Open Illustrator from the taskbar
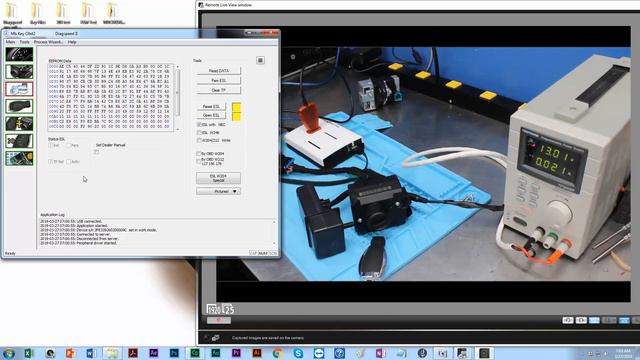The width and height of the screenshot is (640, 360). coord(257,353)
